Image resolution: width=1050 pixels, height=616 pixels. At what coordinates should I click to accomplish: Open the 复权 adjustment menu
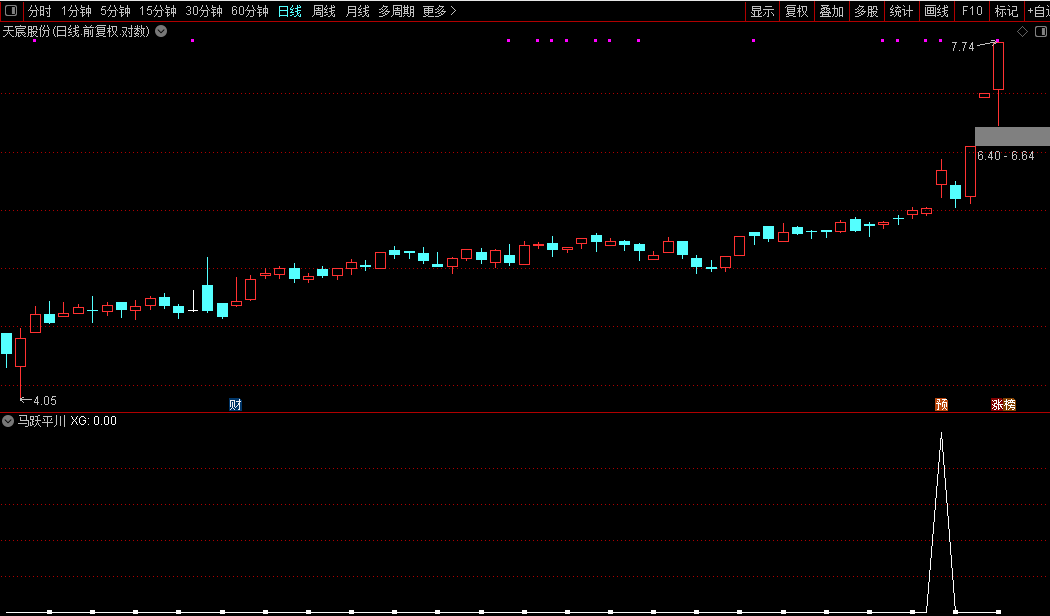coord(797,11)
